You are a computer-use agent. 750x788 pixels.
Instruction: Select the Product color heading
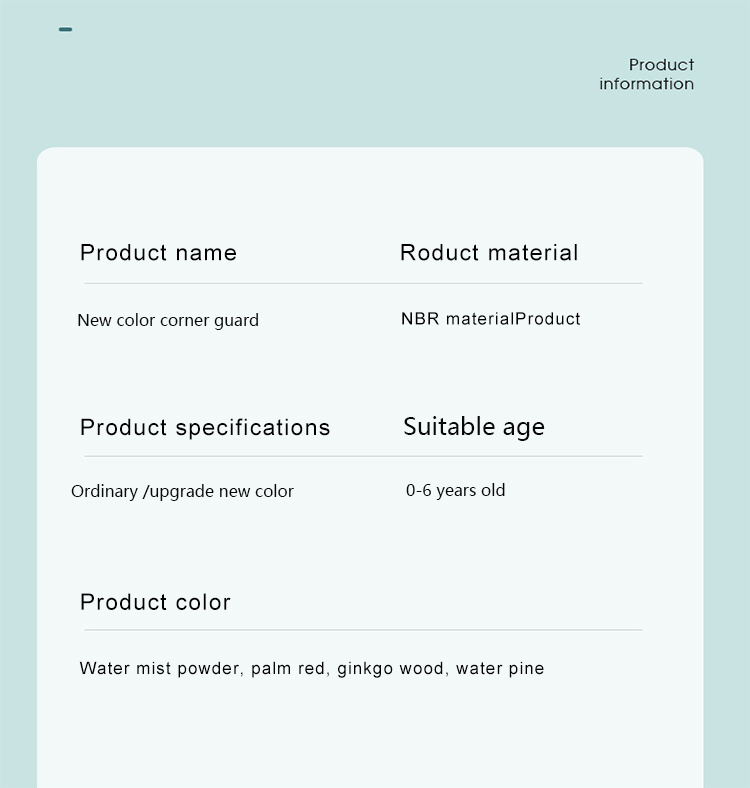click(x=155, y=602)
